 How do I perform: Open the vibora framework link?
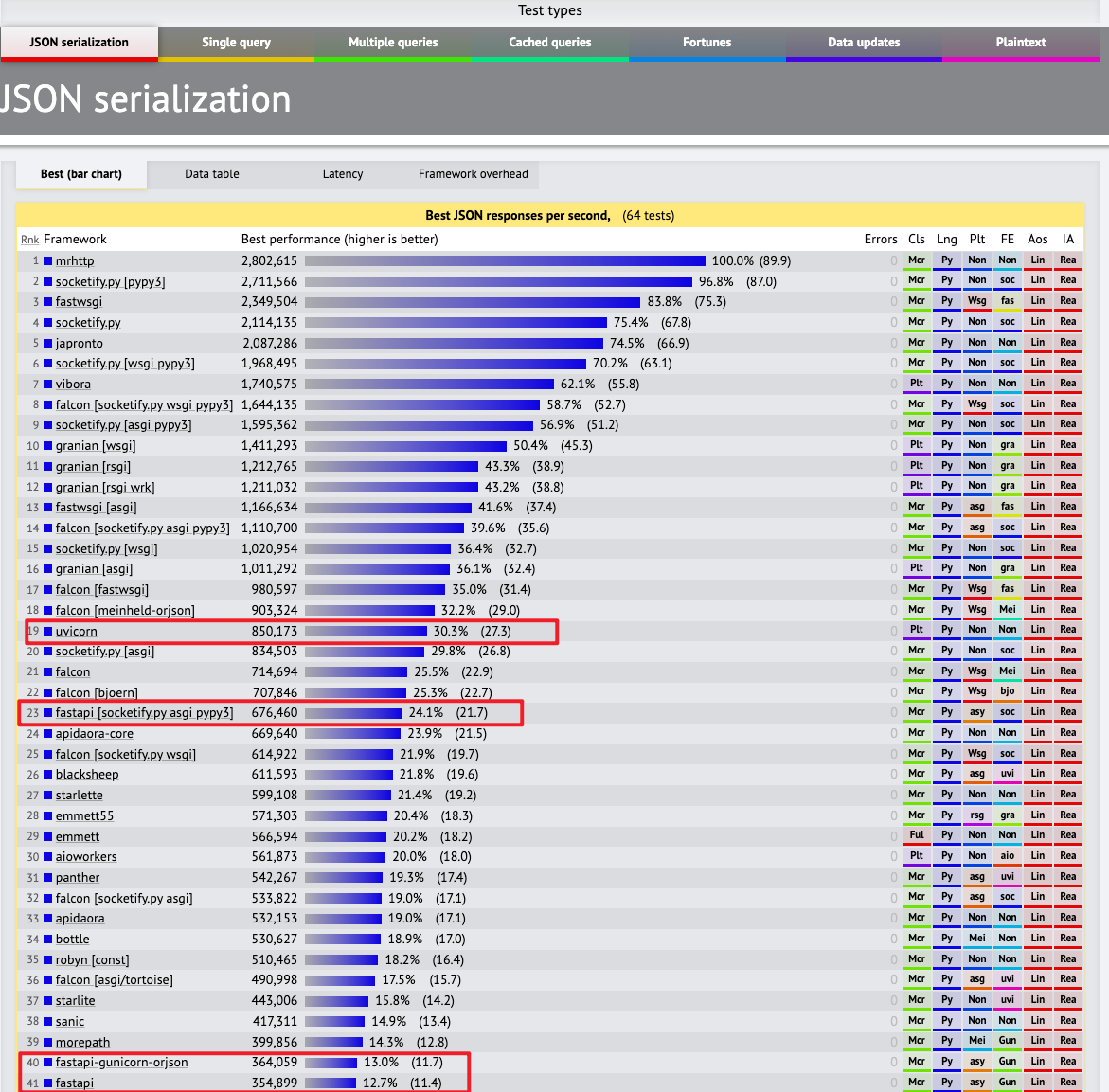pos(74,384)
